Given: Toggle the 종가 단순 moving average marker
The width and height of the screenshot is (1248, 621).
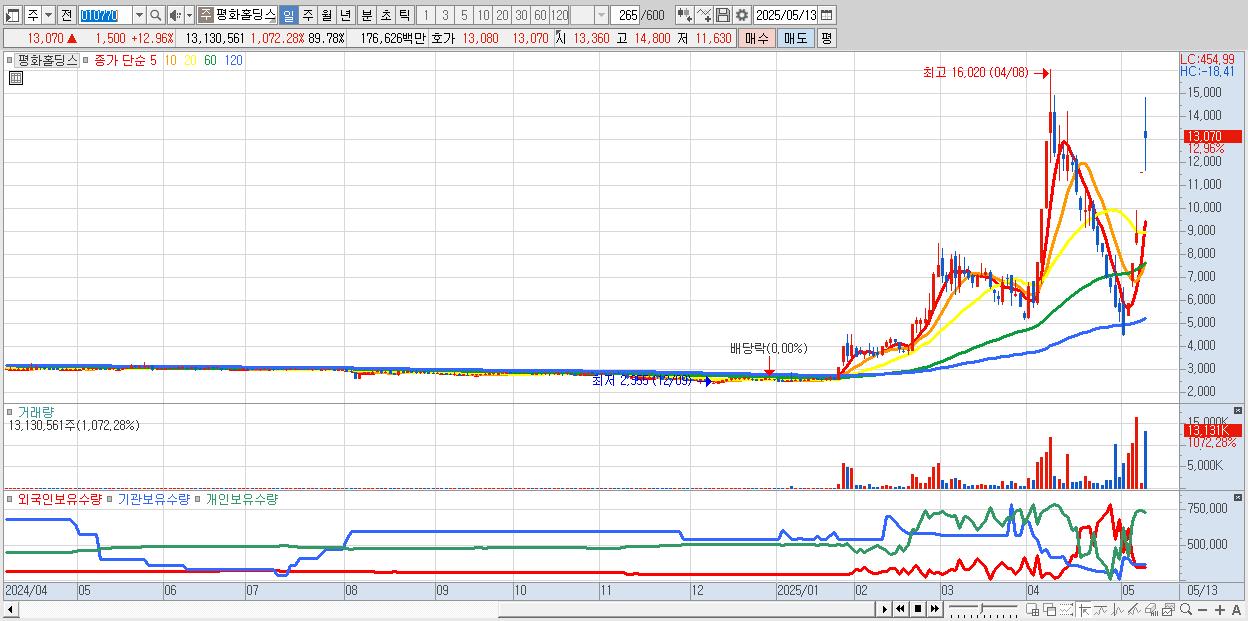Looking at the screenshot, I should [88, 60].
